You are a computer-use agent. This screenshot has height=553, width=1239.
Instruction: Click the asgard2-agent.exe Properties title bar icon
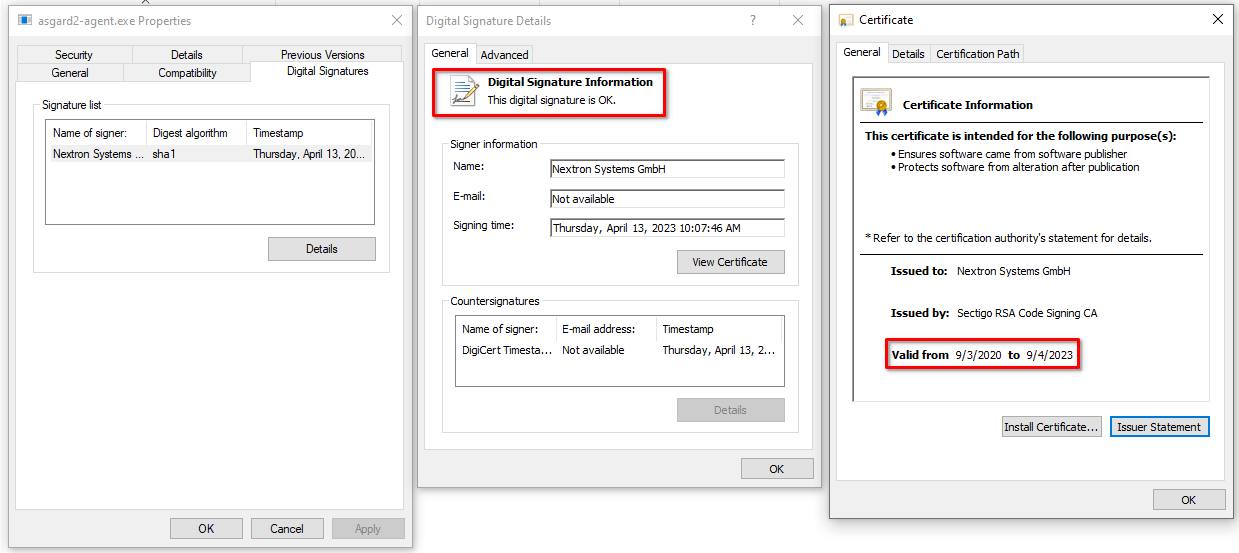[x=24, y=20]
